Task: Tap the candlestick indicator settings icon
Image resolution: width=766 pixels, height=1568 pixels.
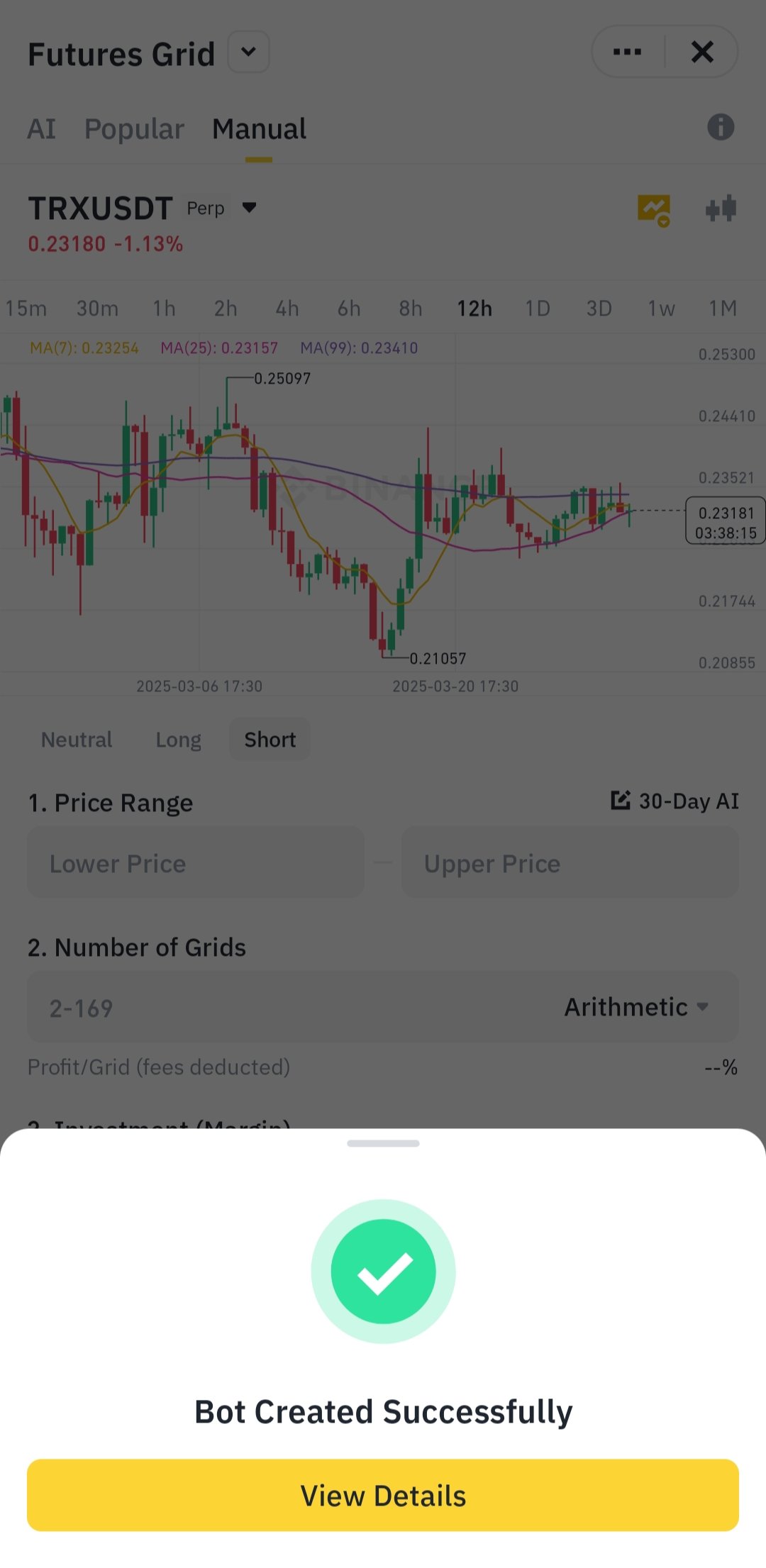Action: (721, 209)
